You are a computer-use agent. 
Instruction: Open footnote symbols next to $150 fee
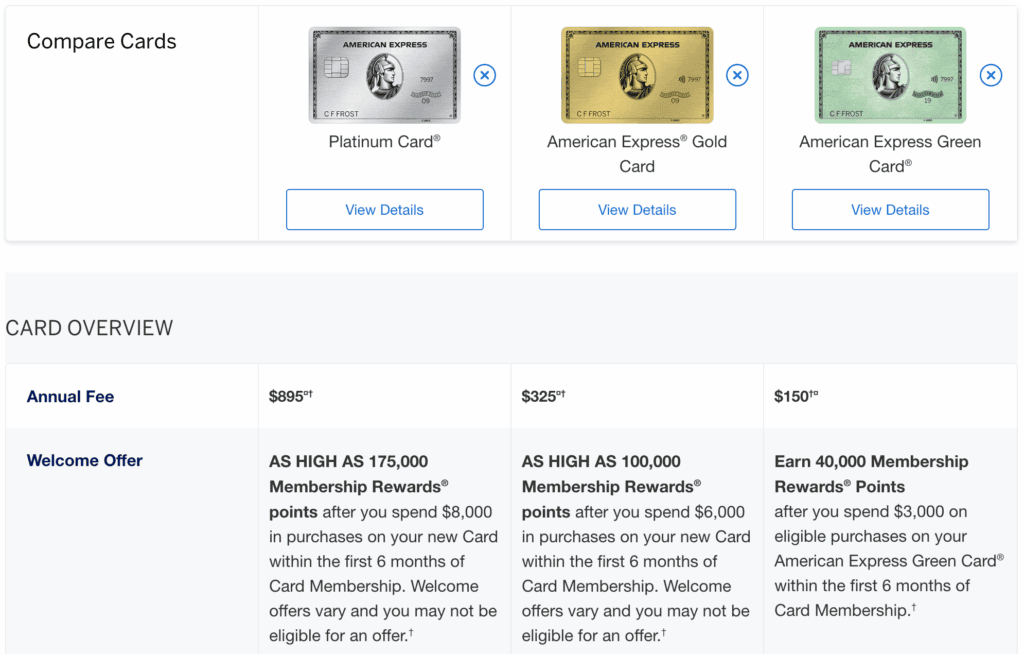814,393
